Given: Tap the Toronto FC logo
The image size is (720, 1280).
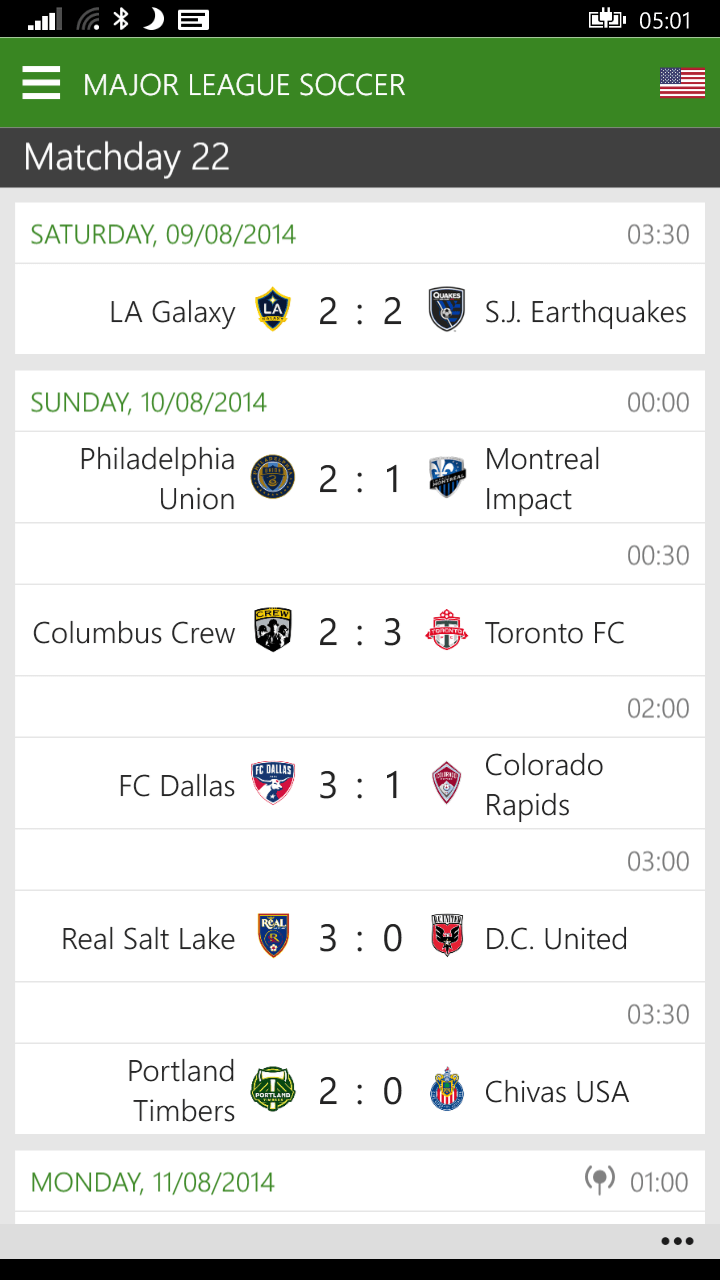Looking at the screenshot, I should (446, 631).
